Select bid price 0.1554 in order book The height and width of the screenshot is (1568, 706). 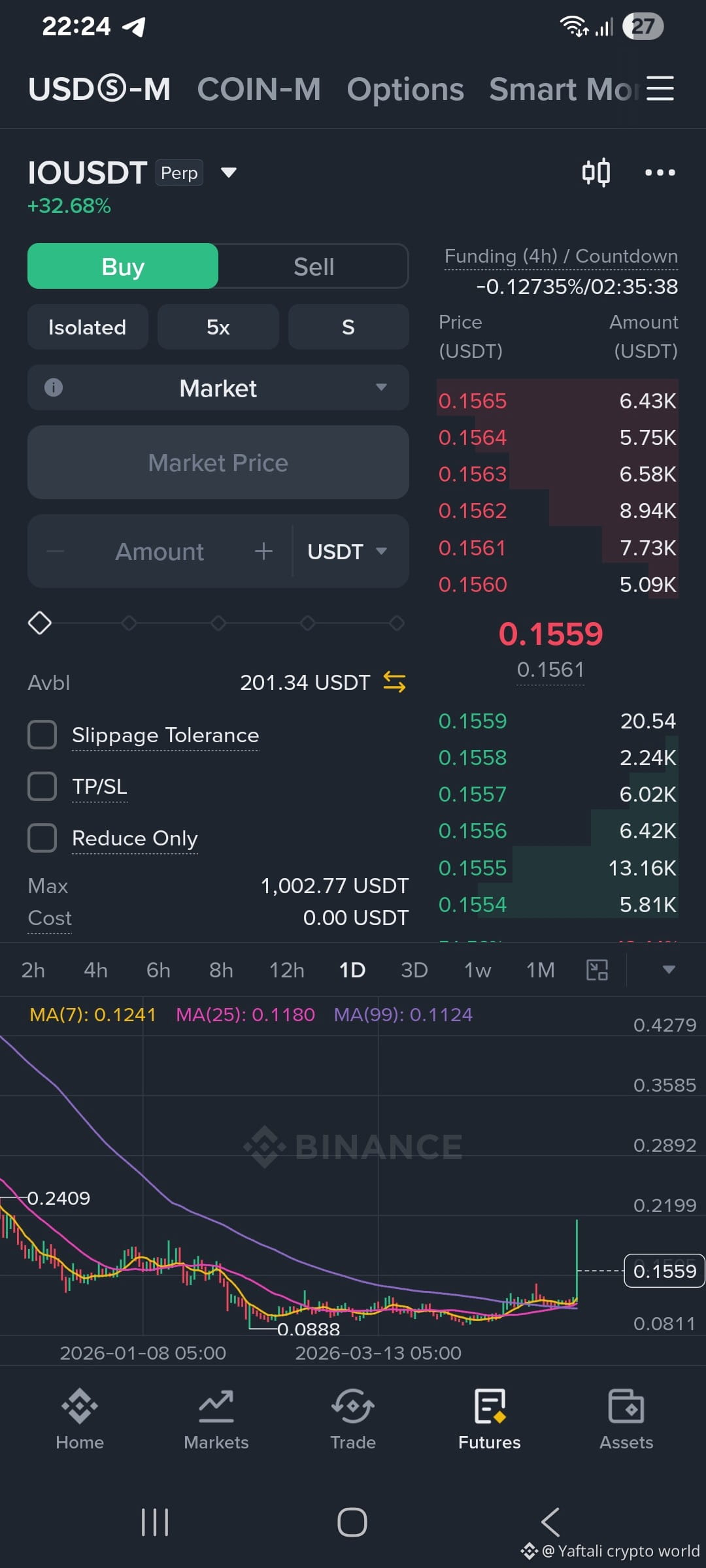473,904
